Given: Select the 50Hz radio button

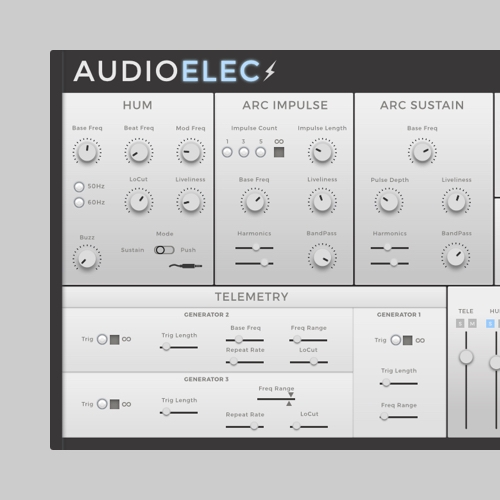Looking at the screenshot, I should click(79, 187).
